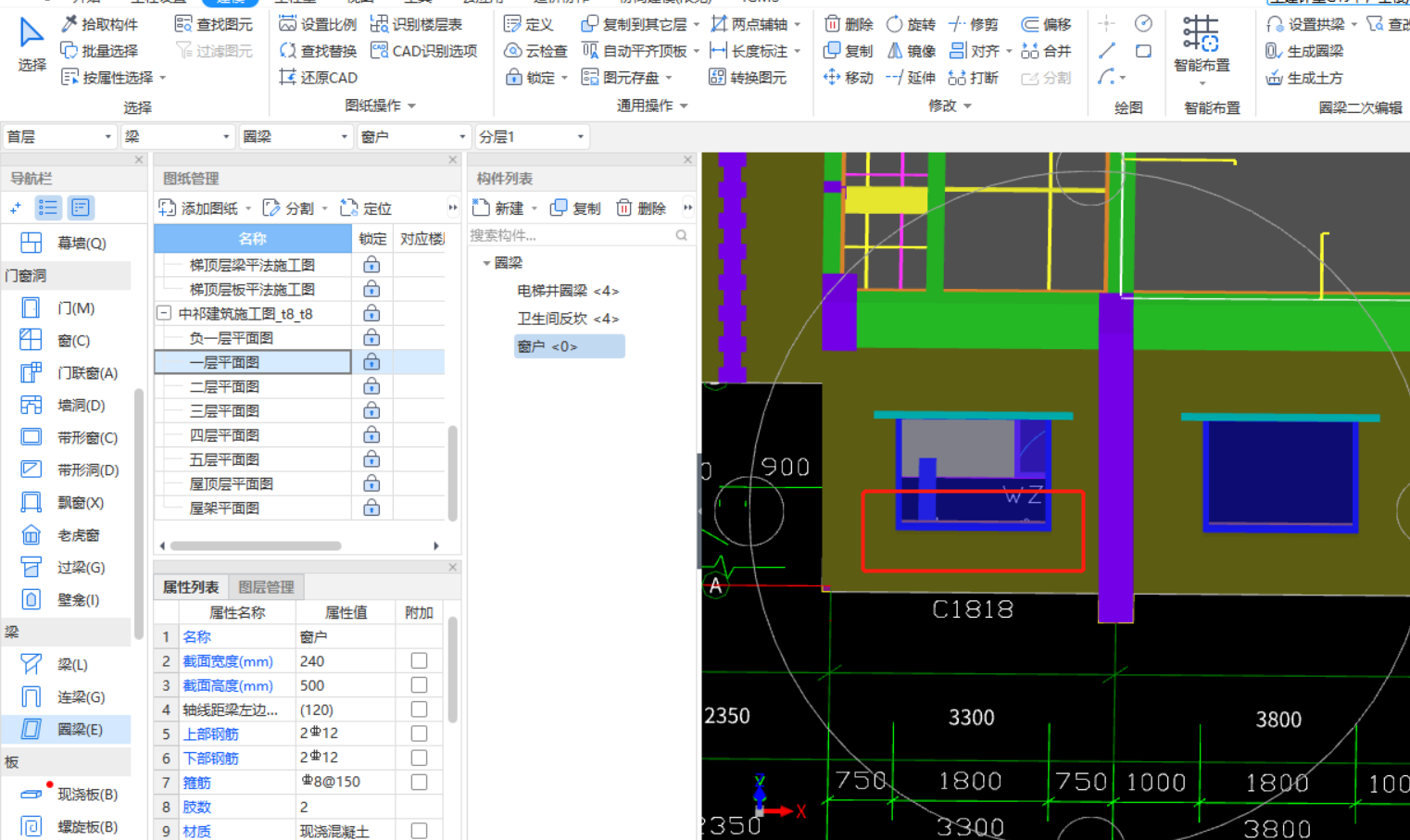
Task: Click 删除 in the component list toolbar
Action: (641, 208)
